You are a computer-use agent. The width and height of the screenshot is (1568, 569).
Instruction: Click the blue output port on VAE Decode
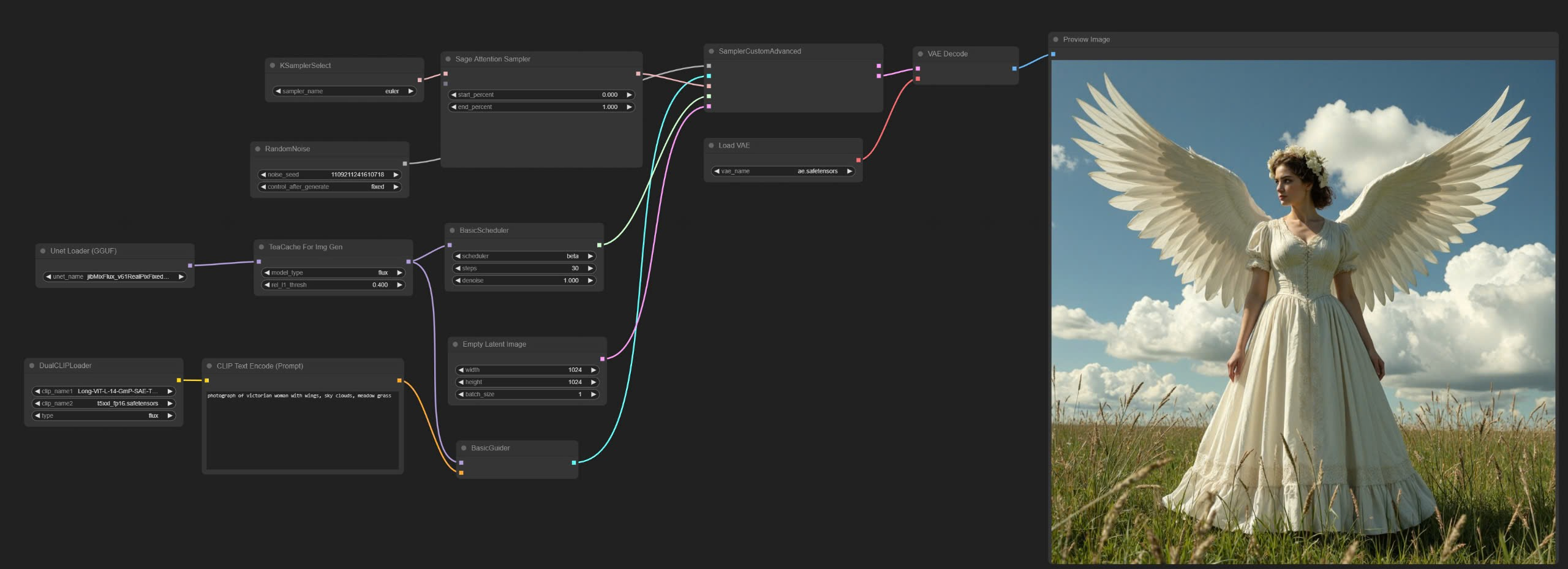[1014, 69]
